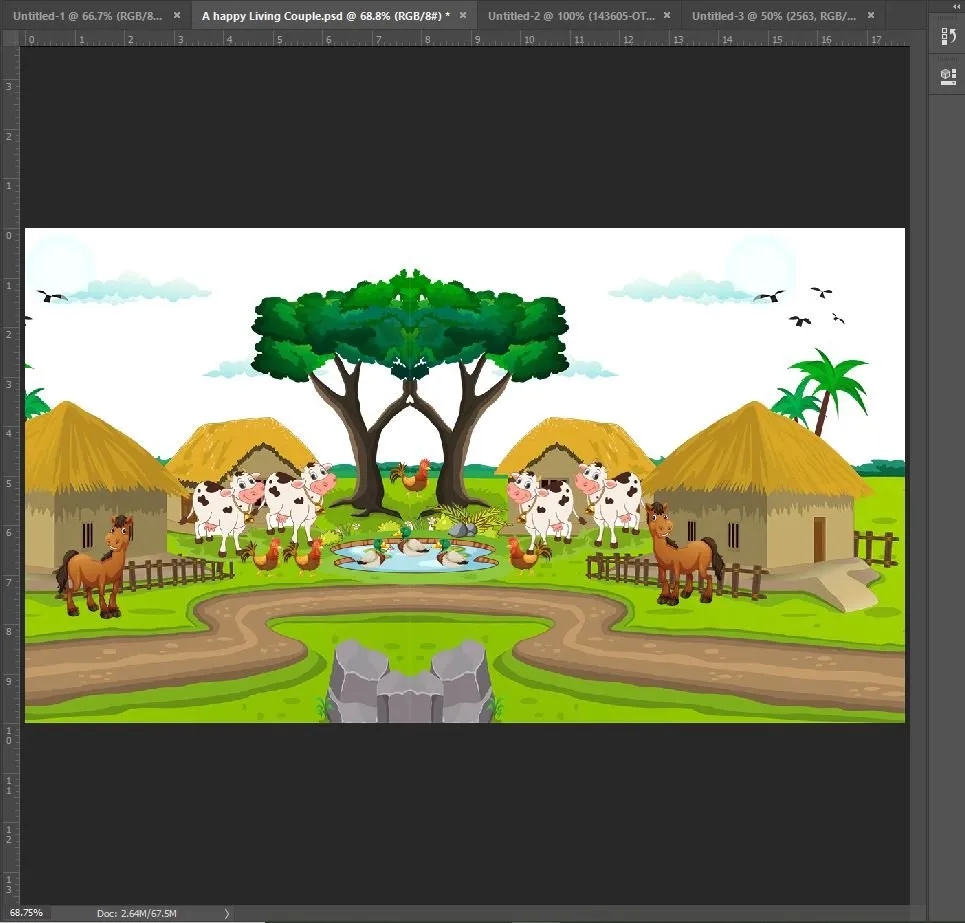
Task: Switch to the Untitled-3 document tab
Action: pos(774,16)
